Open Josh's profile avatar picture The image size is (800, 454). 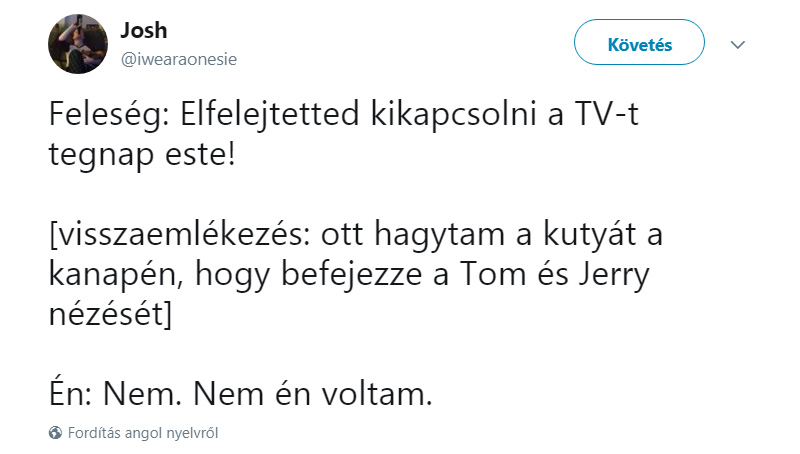78,44
